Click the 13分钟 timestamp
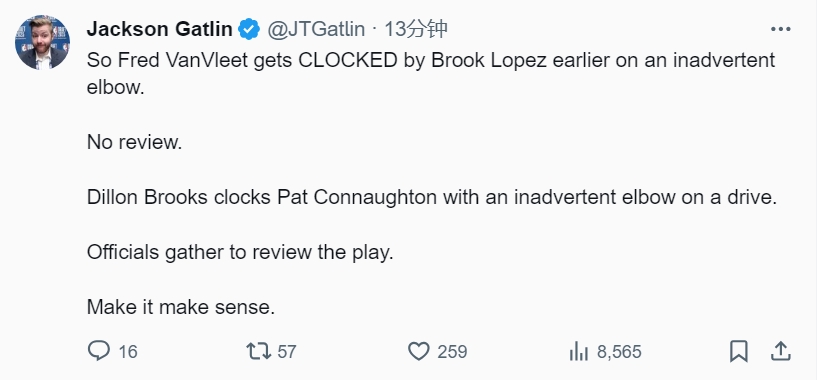 point(416,29)
